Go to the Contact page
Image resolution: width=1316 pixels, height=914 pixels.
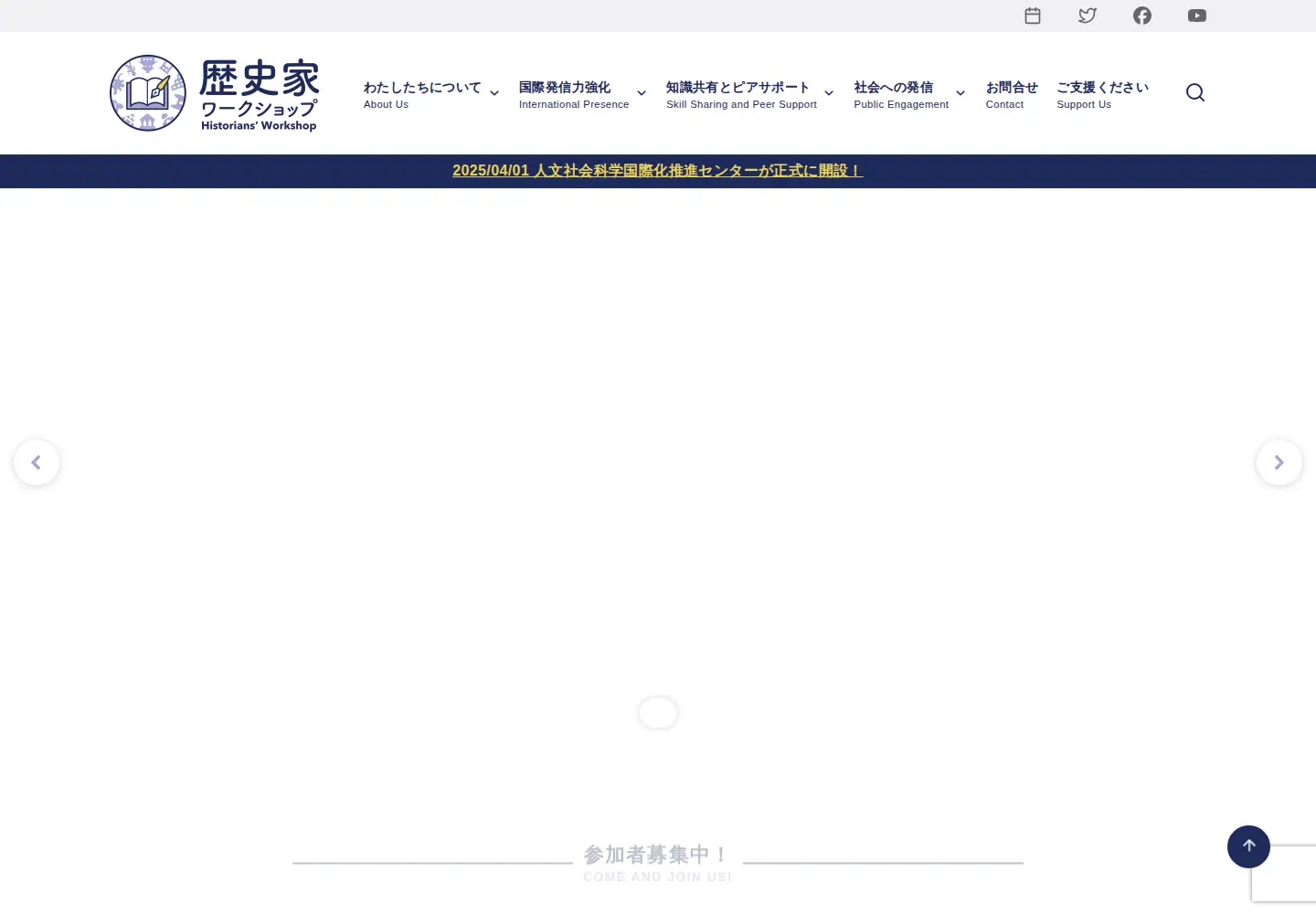coord(1012,94)
